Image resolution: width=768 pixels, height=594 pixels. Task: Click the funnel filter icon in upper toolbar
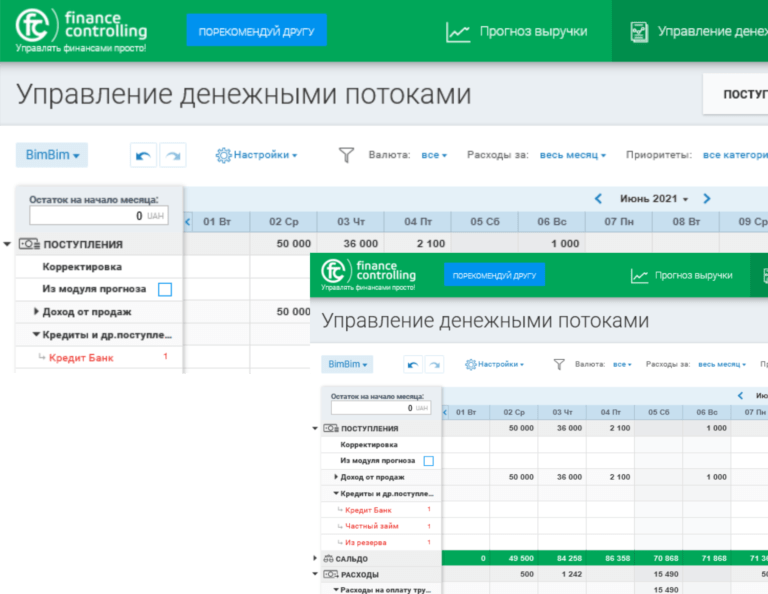click(346, 155)
